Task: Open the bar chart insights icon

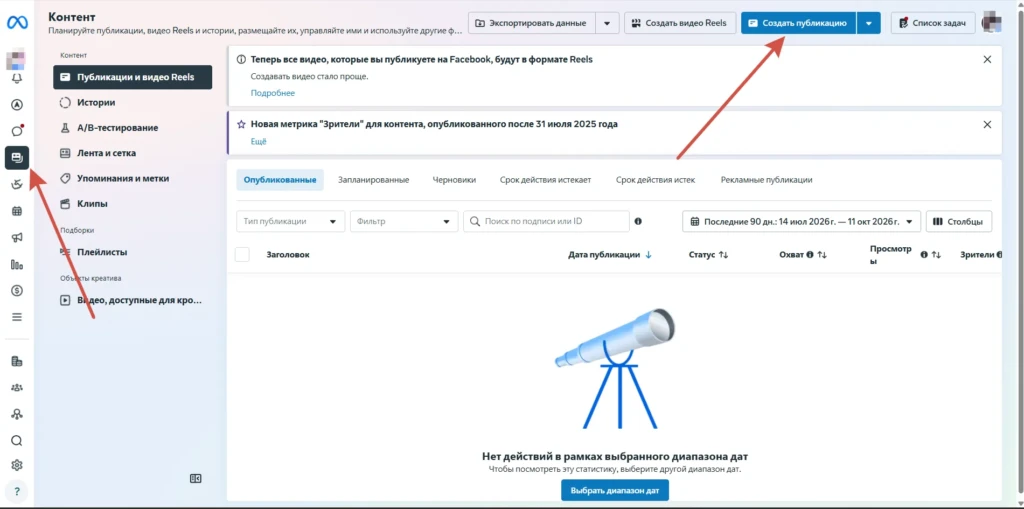Action: 17,265
